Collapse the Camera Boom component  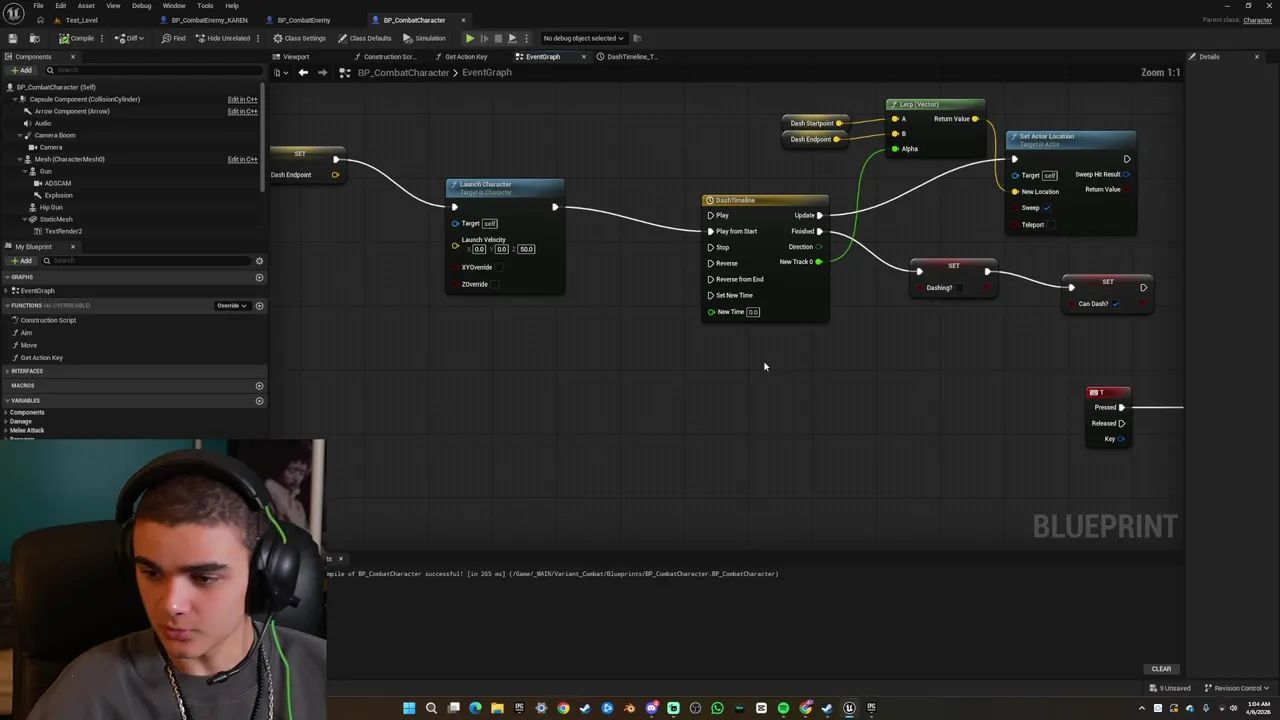point(20,135)
